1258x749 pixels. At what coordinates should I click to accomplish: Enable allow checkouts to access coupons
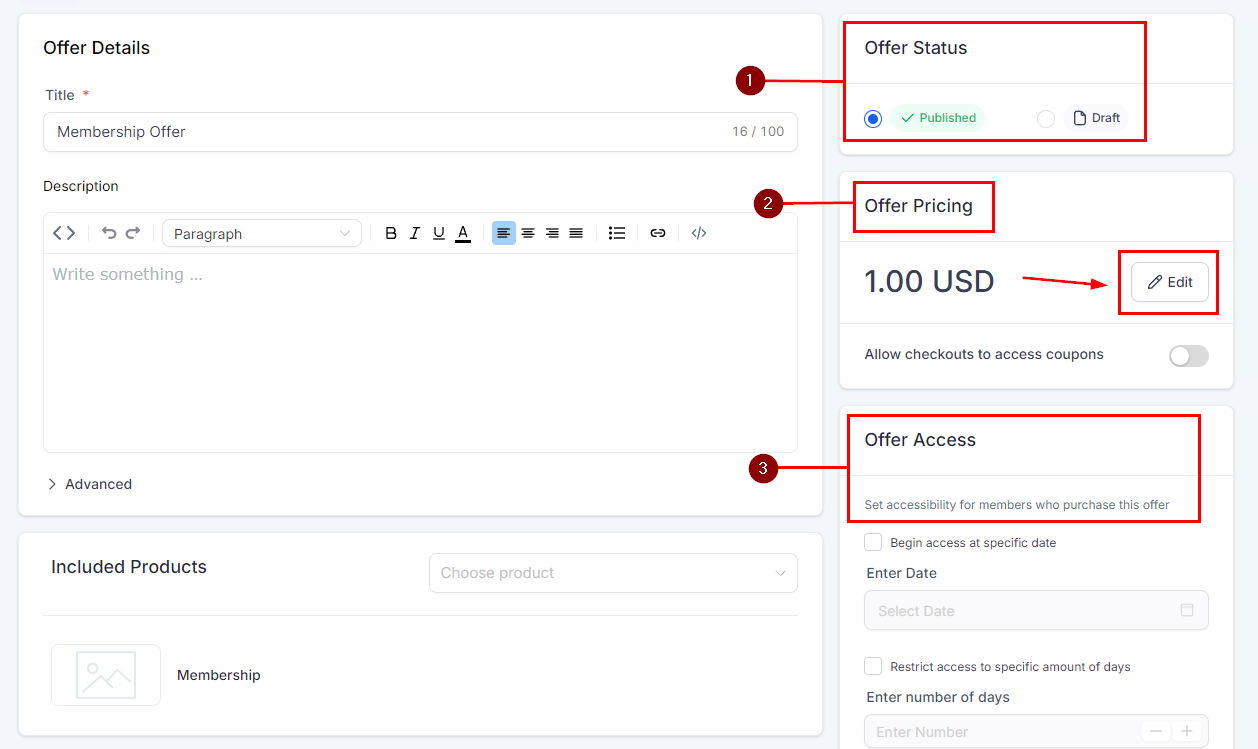1188,356
